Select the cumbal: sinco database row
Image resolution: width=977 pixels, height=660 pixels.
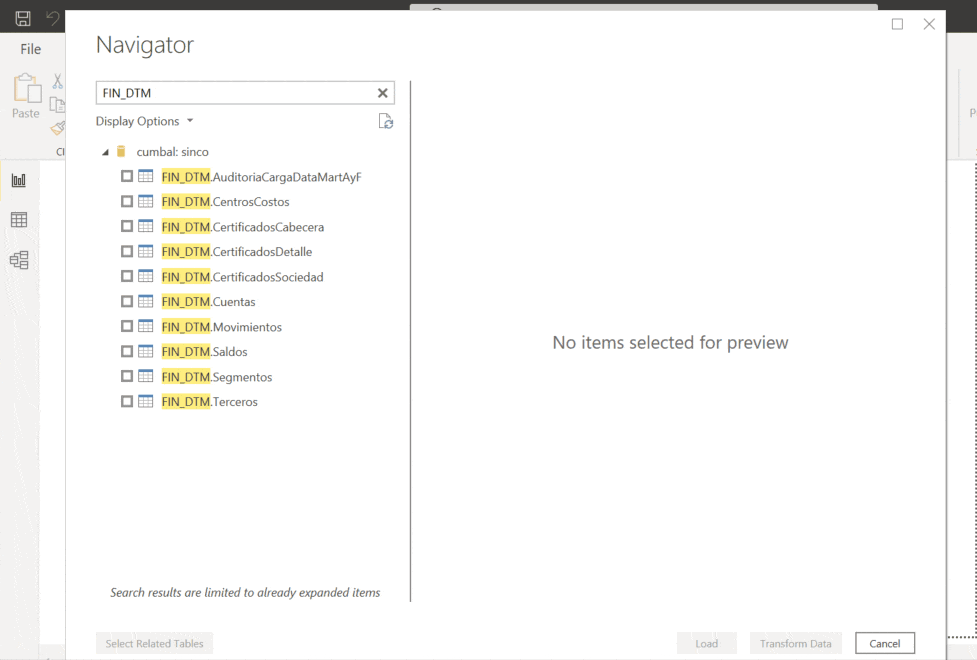[x=173, y=151]
